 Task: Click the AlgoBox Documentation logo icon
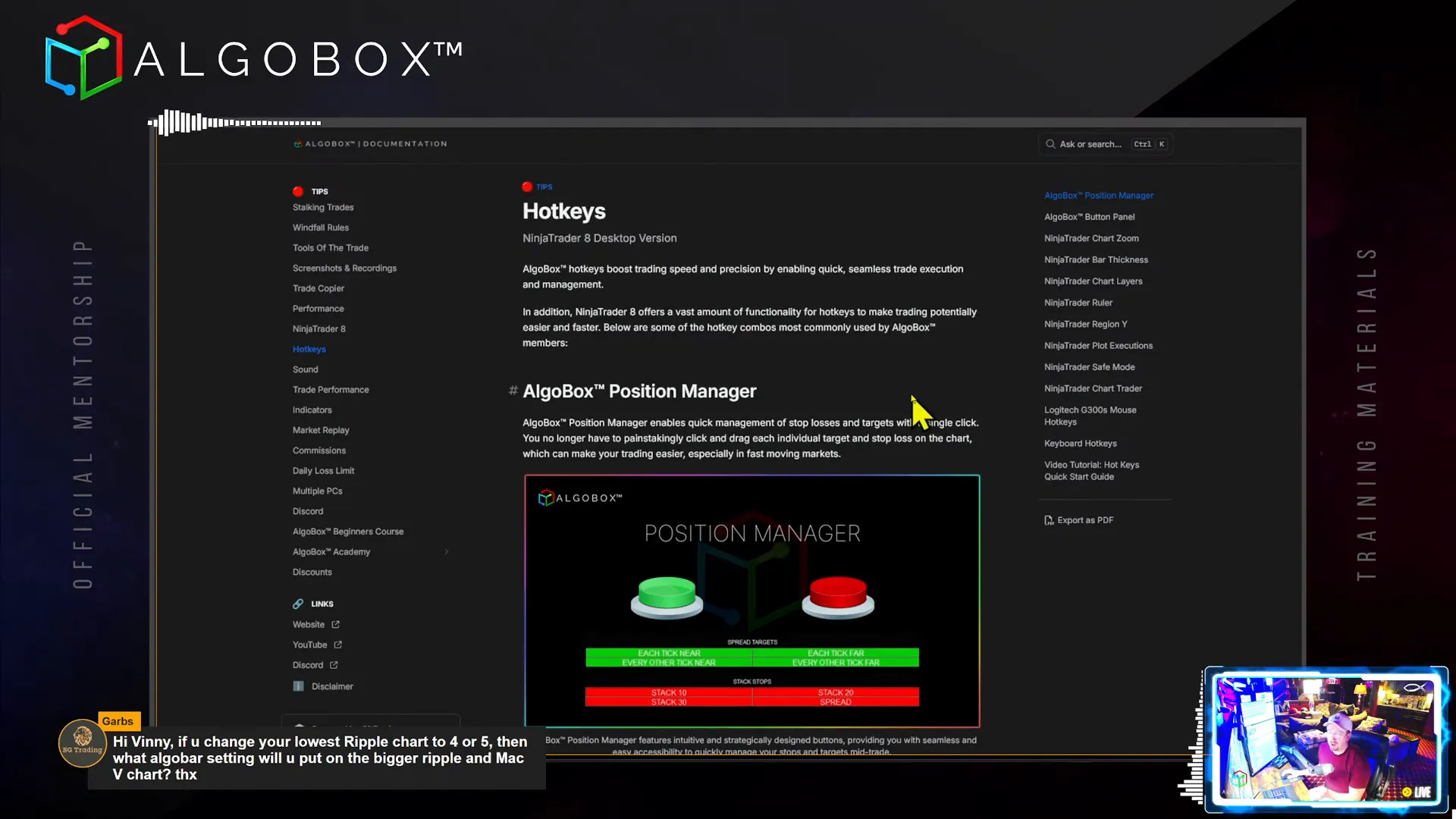point(298,144)
